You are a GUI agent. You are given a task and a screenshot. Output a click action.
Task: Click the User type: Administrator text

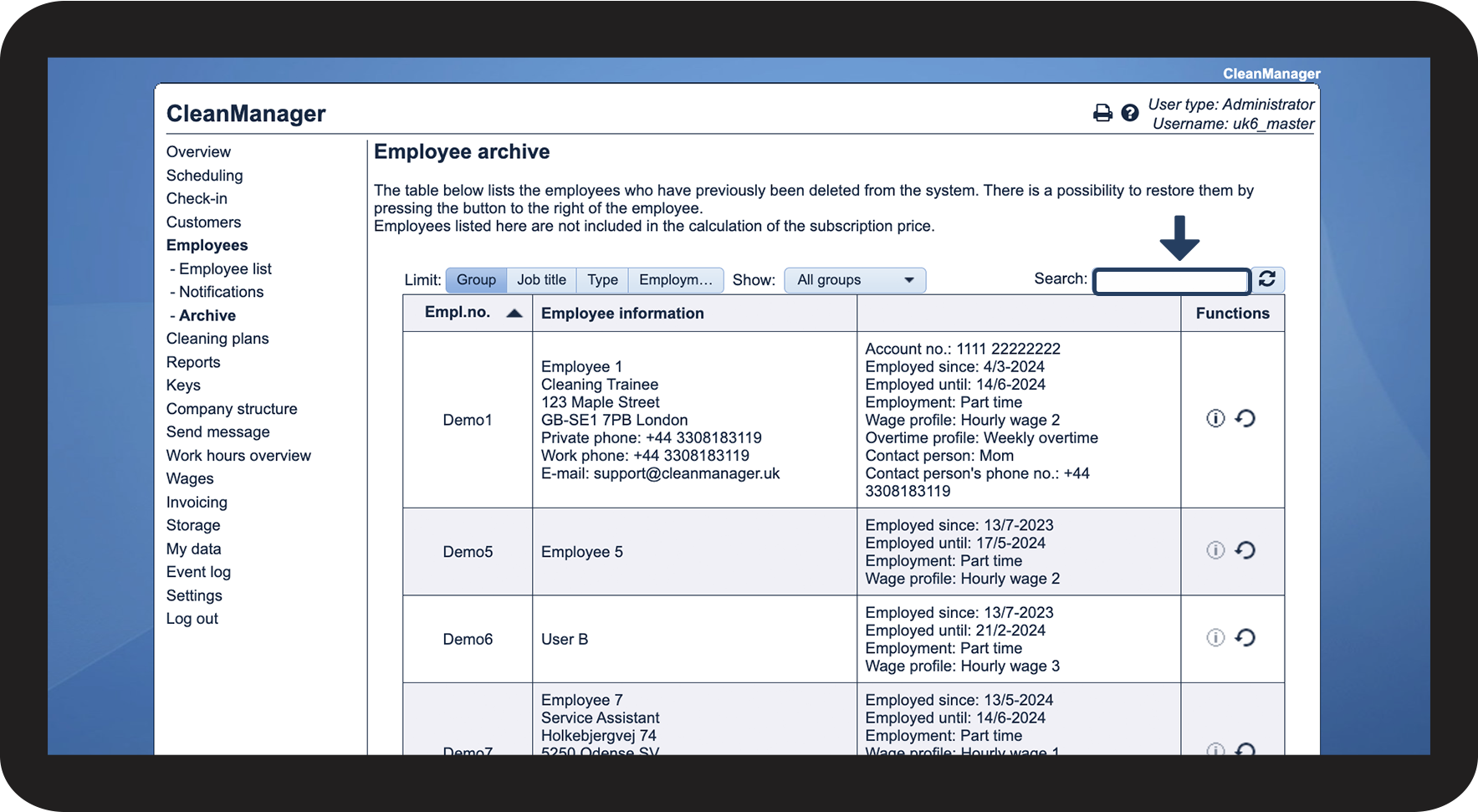[x=1231, y=105]
